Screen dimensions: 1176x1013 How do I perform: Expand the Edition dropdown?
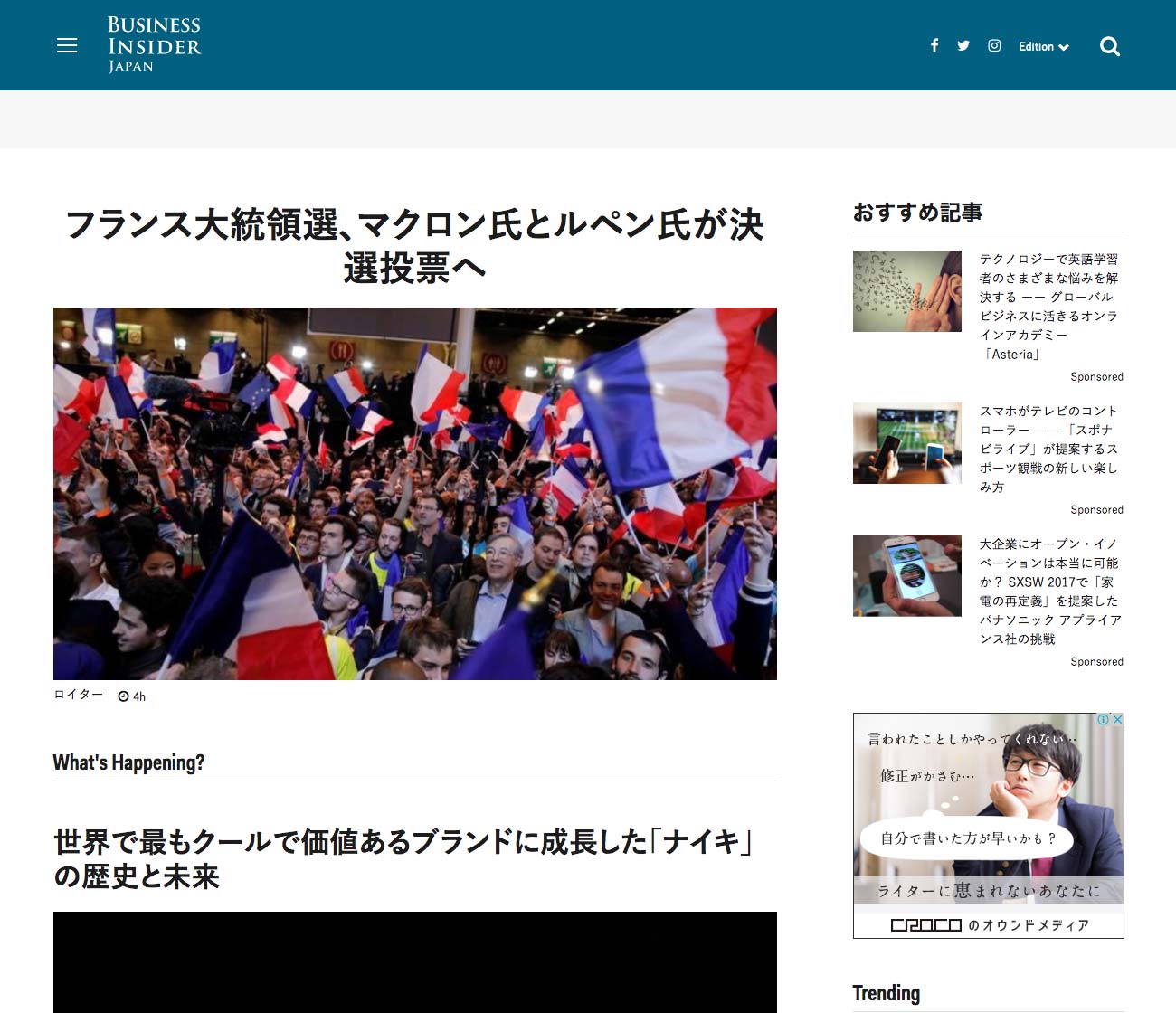1043,47
